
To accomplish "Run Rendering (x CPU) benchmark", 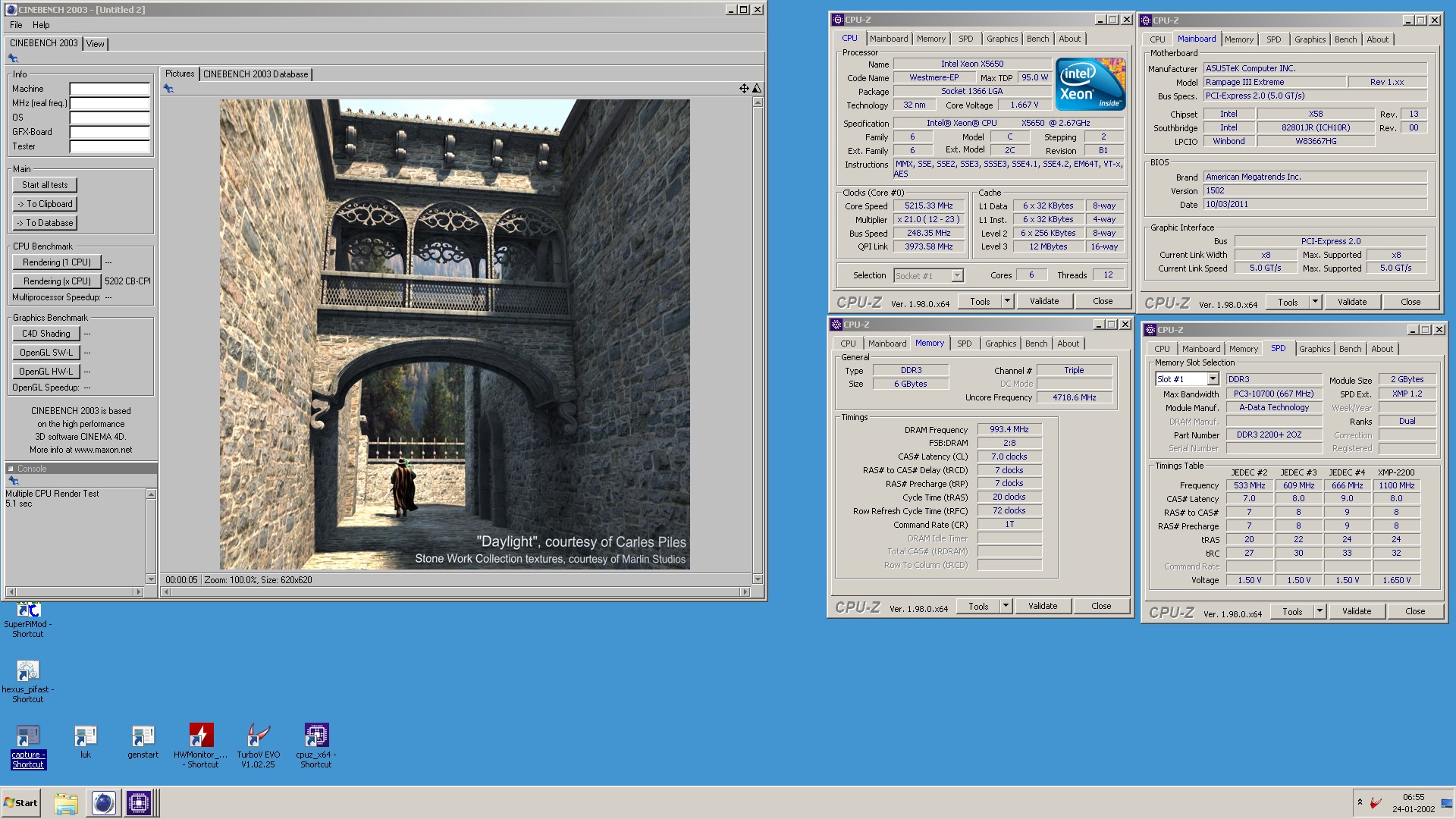I will (x=57, y=281).
